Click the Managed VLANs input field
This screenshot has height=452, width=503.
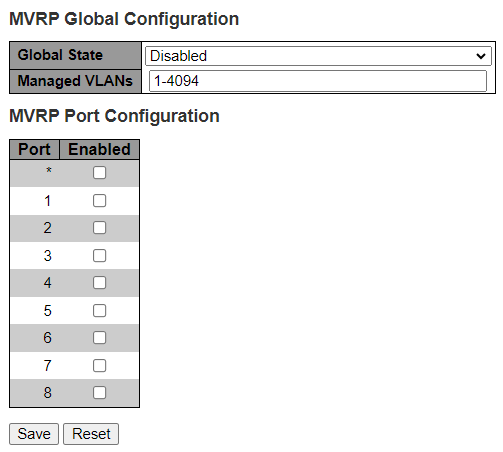pyautogui.click(x=318, y=81)
